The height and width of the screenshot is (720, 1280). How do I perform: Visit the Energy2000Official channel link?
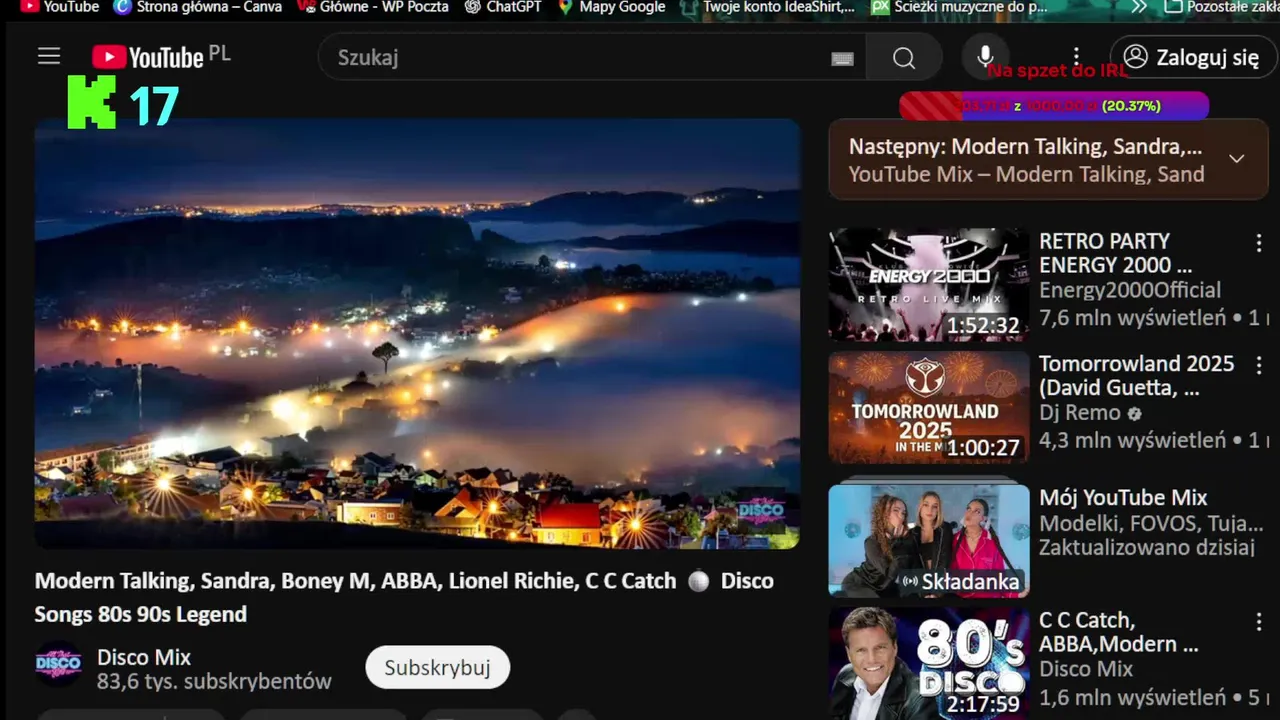[x=1130, y=290]
